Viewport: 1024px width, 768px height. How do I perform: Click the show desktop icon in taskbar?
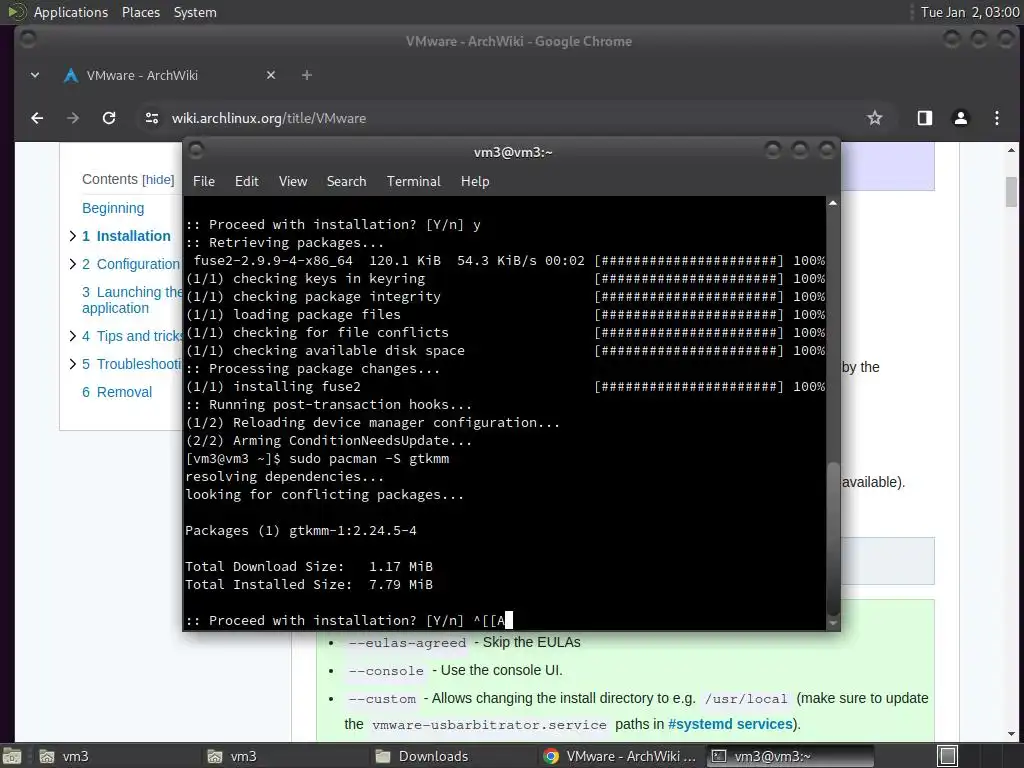tap(12, 756)
